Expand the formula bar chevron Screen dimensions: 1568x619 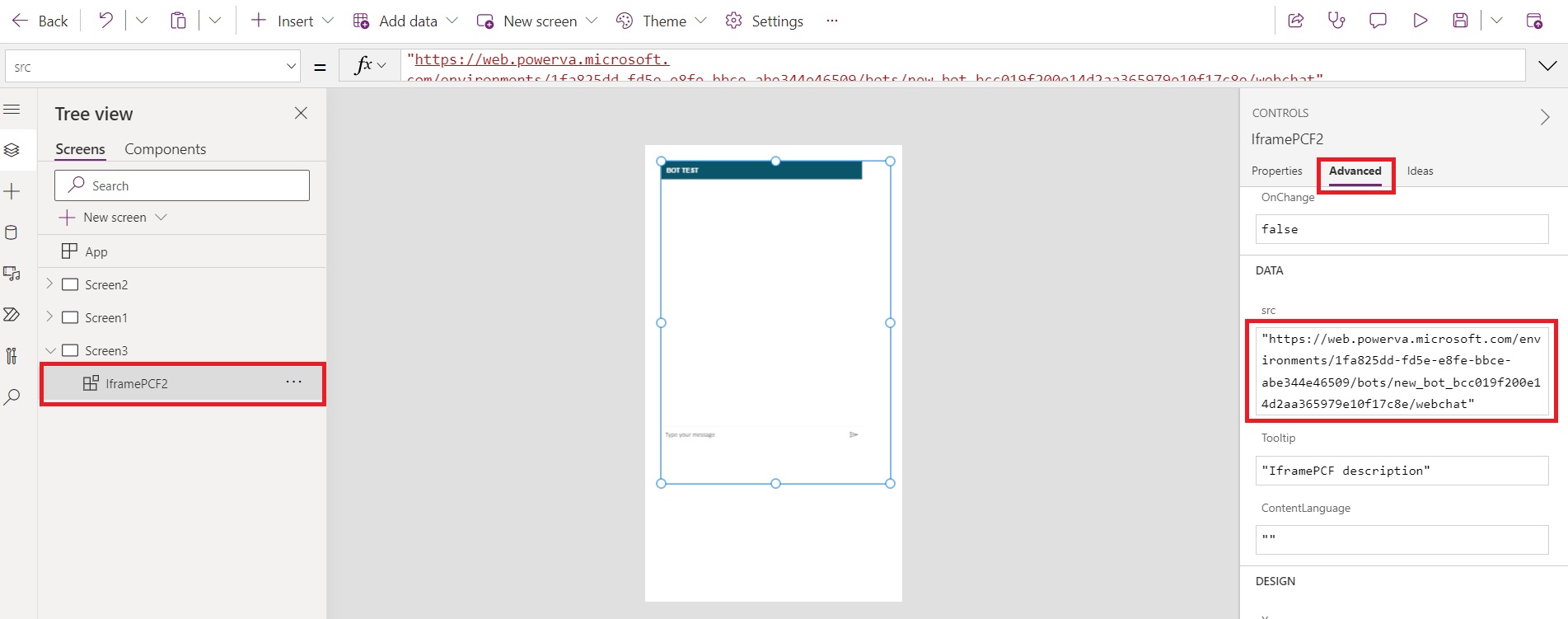[1547, 66]
